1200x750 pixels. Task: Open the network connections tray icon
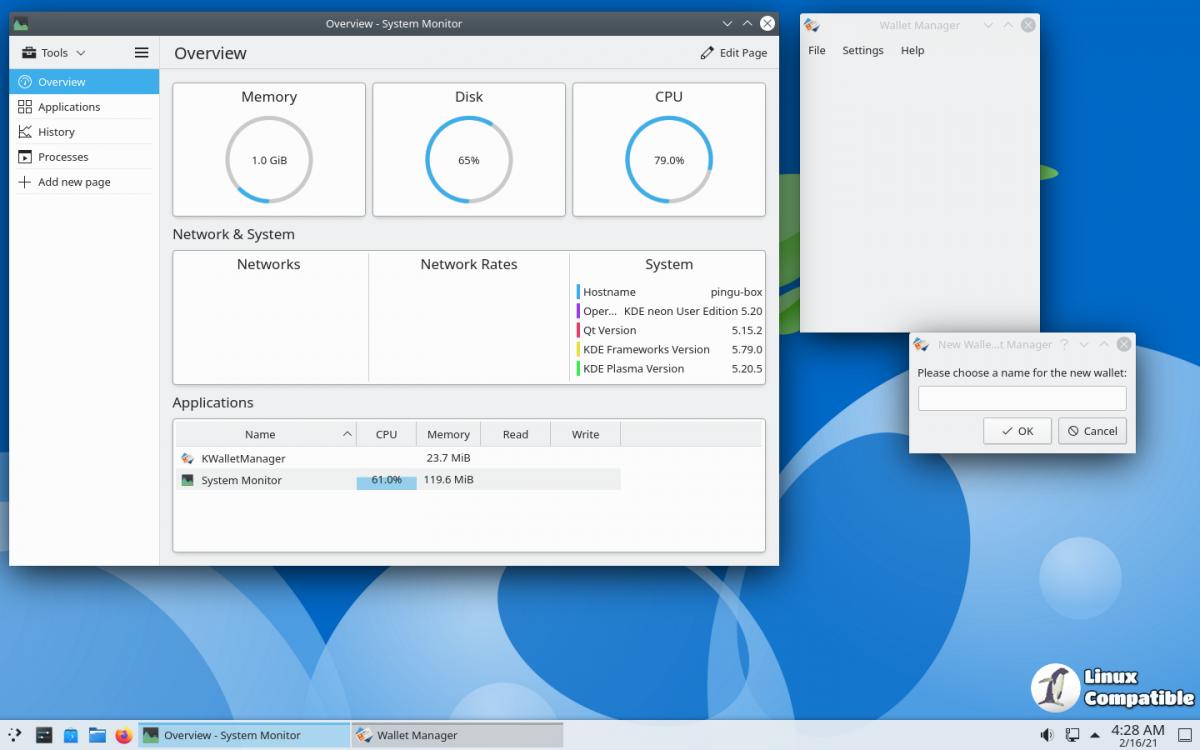pyautogui.click(x=1071, y=735)
